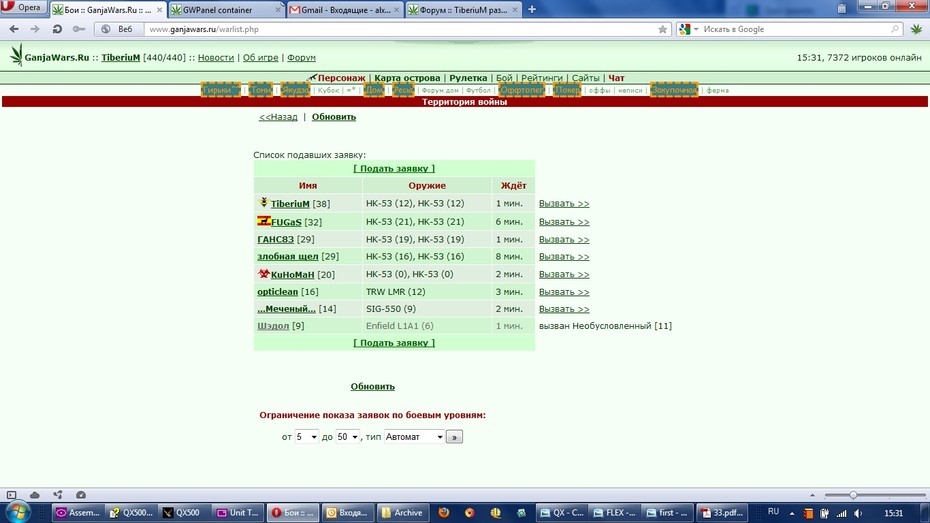
Task: Open the Рейтинги menu item
Action: pos(542,78)
